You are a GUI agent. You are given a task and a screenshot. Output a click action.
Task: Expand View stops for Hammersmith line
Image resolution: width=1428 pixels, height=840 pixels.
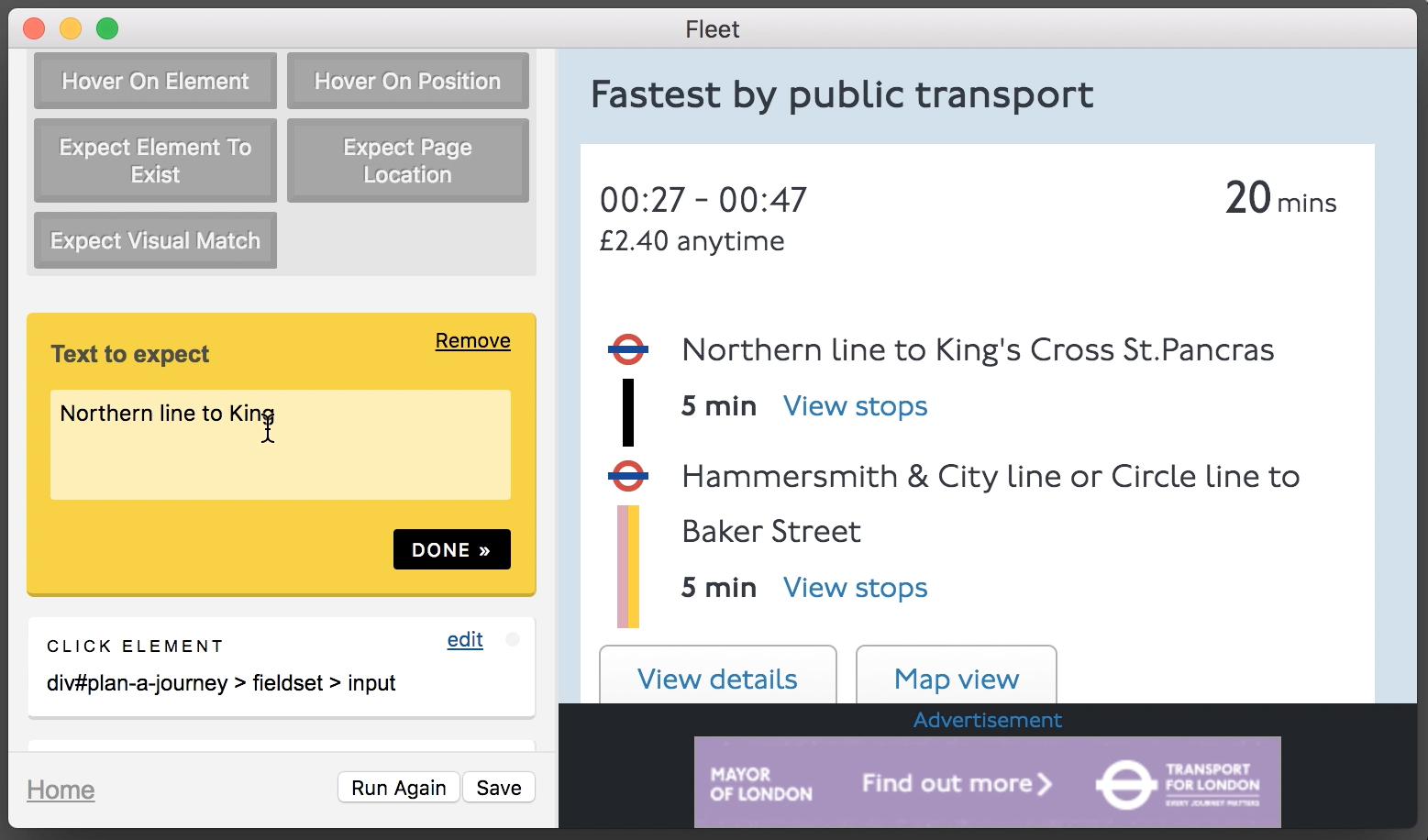click(855, 588)
